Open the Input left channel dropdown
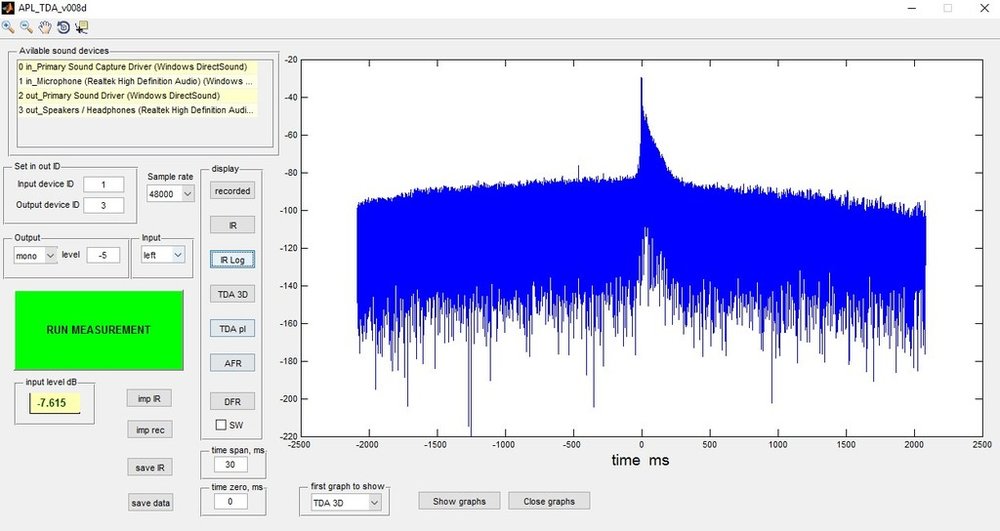 163,255
